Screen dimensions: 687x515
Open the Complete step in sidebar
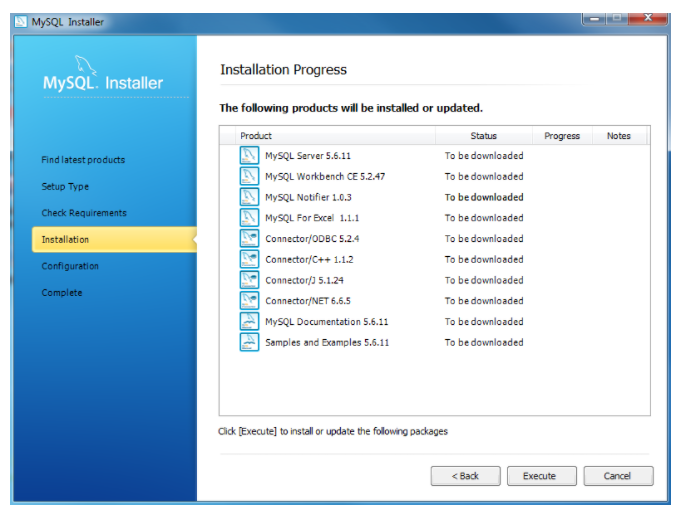(x=62, y=293)
